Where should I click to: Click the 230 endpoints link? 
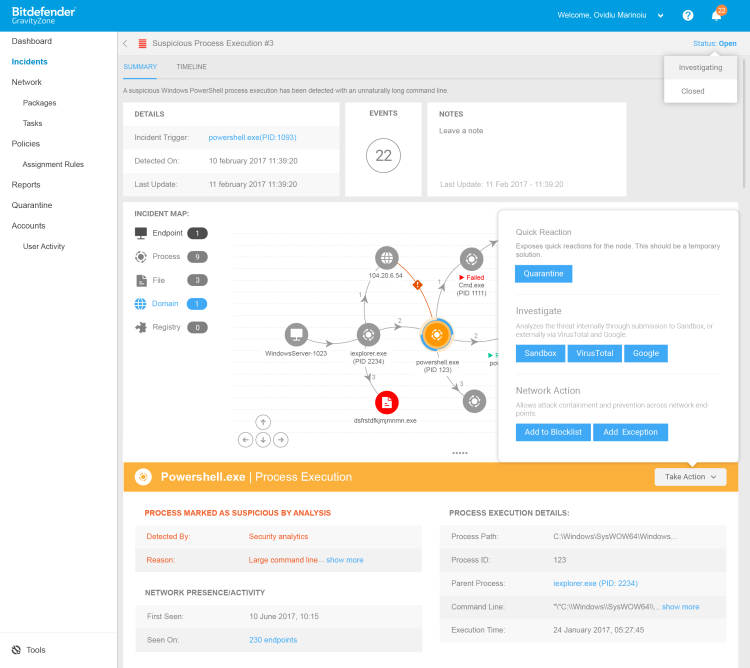[273, 640]
